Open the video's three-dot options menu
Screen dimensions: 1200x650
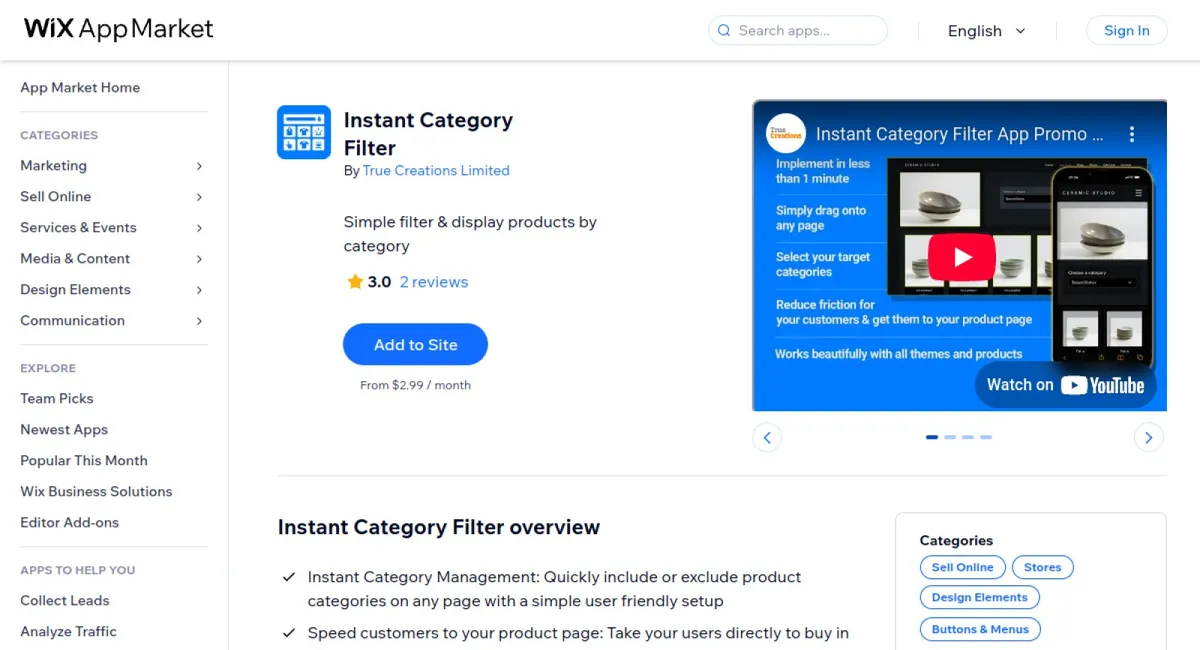click(1132, 134)
